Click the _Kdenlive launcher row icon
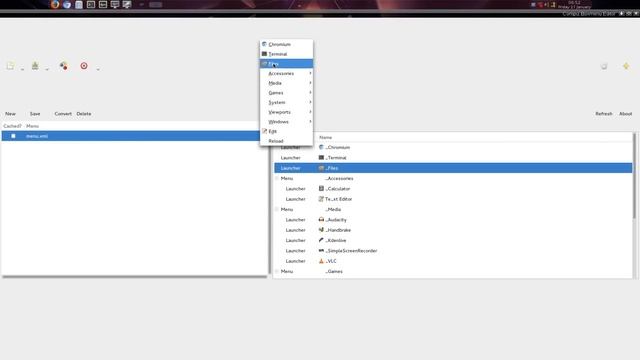Viewport: 640px width, 360px height. [x=321, y=240]
